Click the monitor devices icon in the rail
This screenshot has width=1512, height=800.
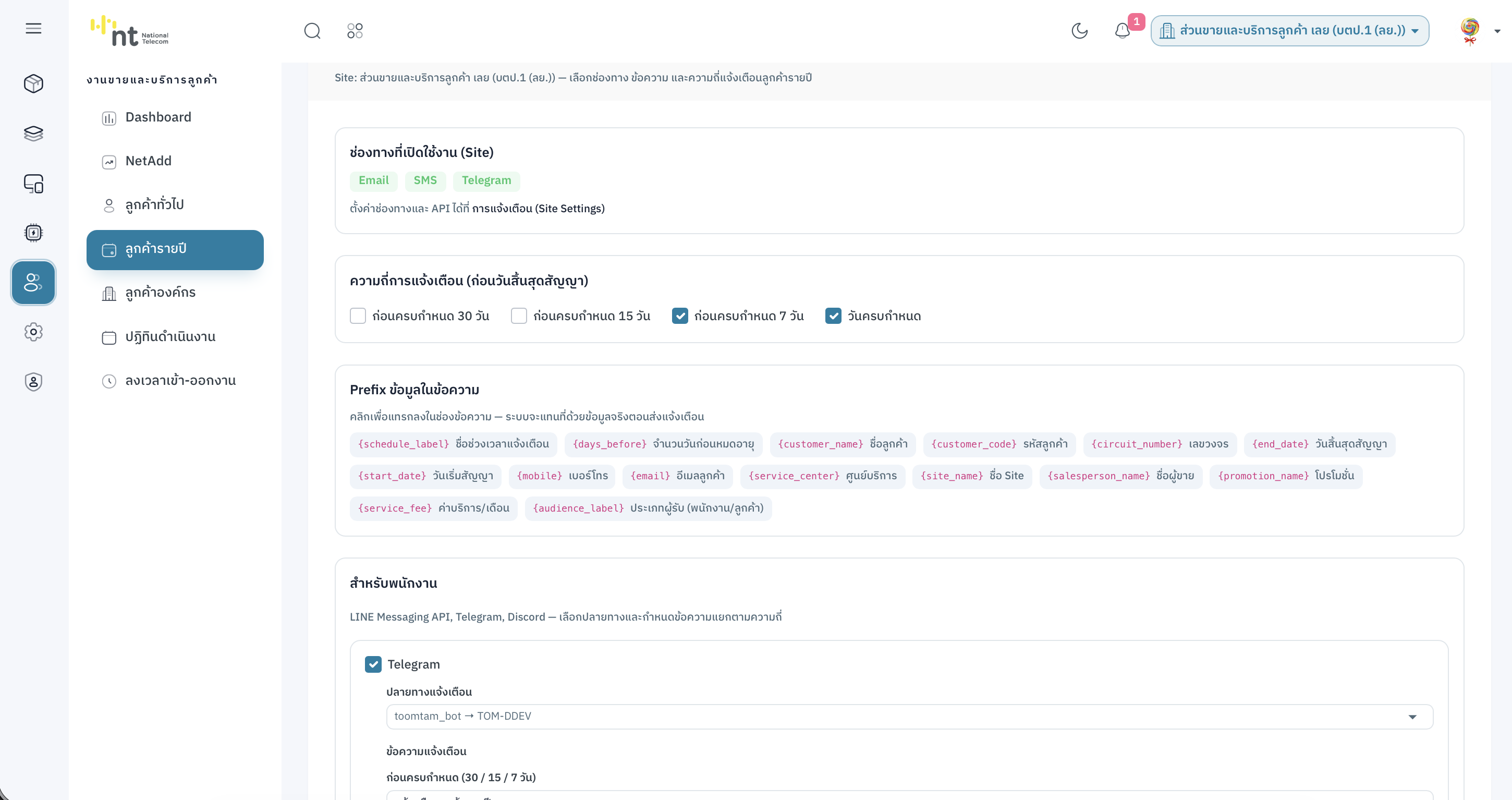33,184
